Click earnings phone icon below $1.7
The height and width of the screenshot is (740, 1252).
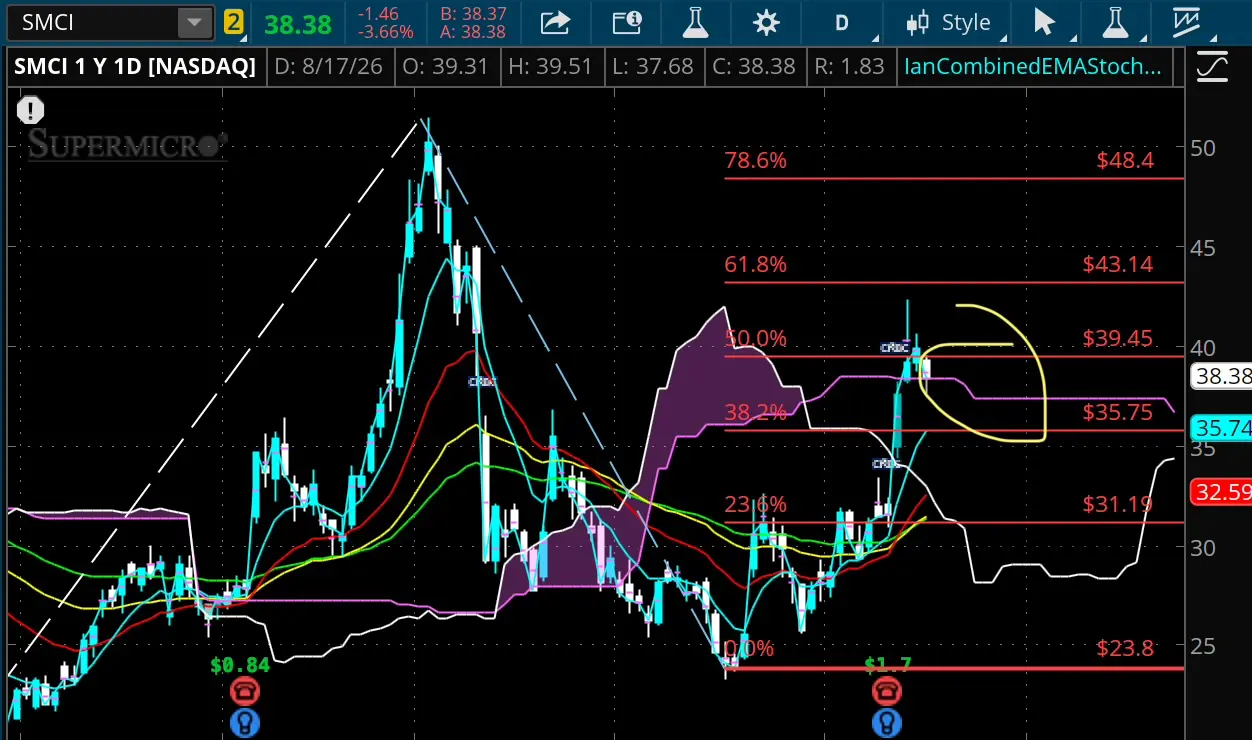point(886,691)
